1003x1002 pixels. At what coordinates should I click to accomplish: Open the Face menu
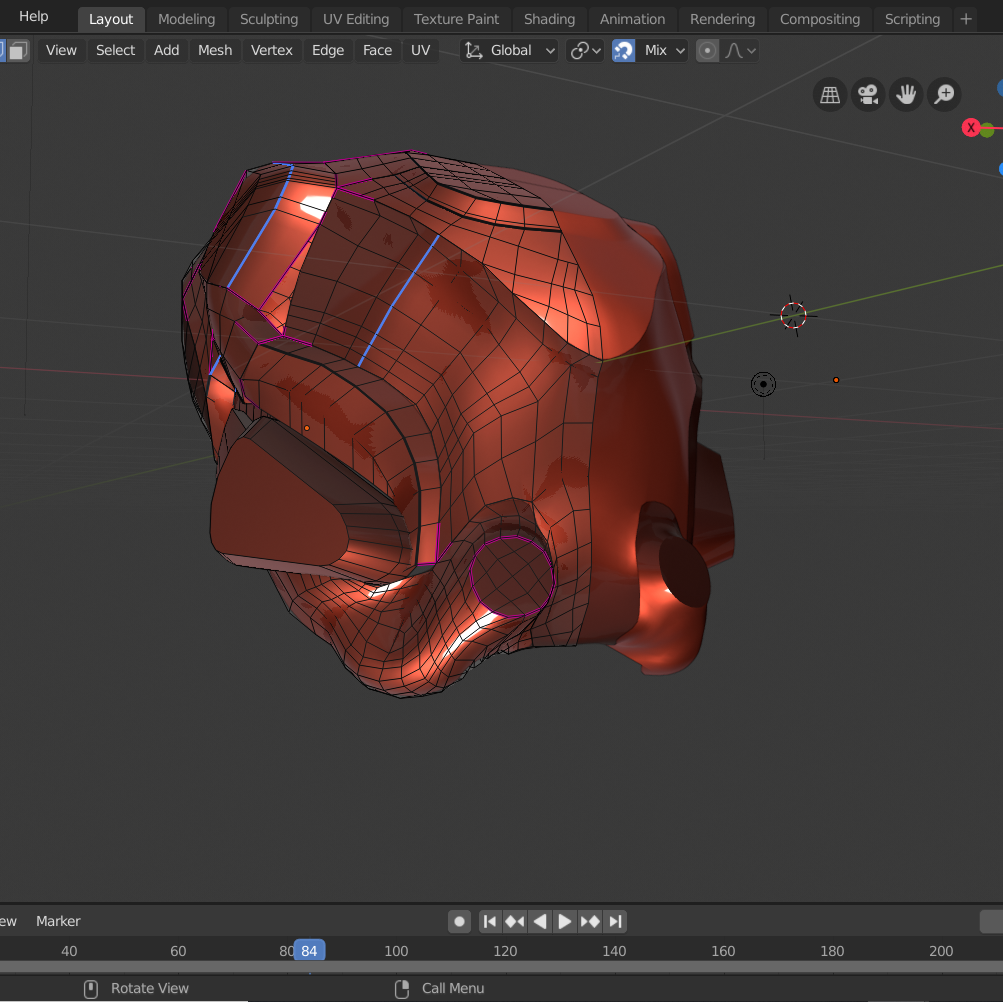(377, 50)
